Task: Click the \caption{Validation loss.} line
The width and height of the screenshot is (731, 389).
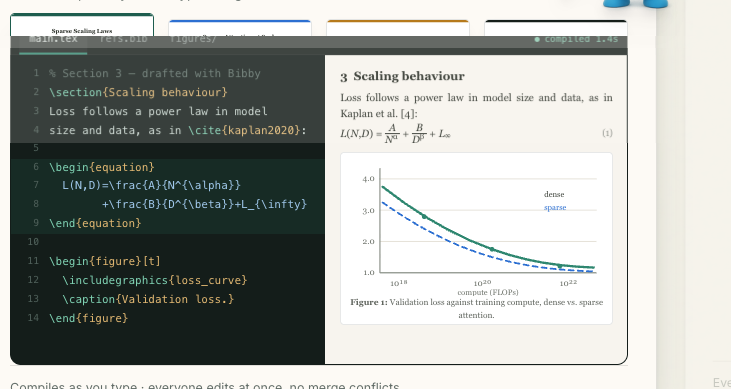Action: [x=148, y=299]
